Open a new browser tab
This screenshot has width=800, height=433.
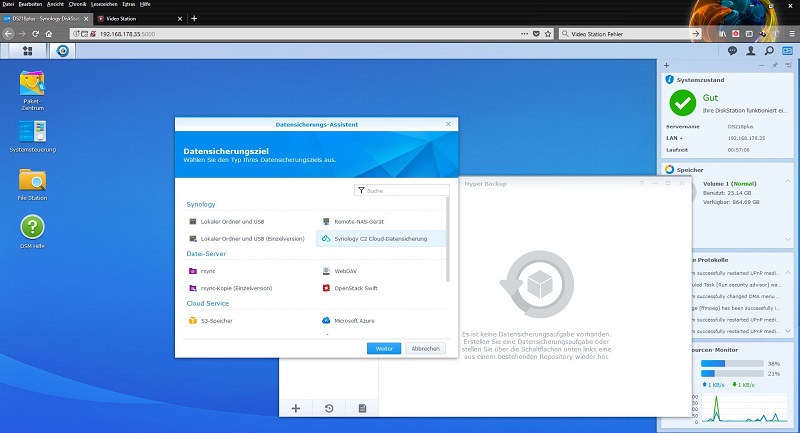coord(194,18)
